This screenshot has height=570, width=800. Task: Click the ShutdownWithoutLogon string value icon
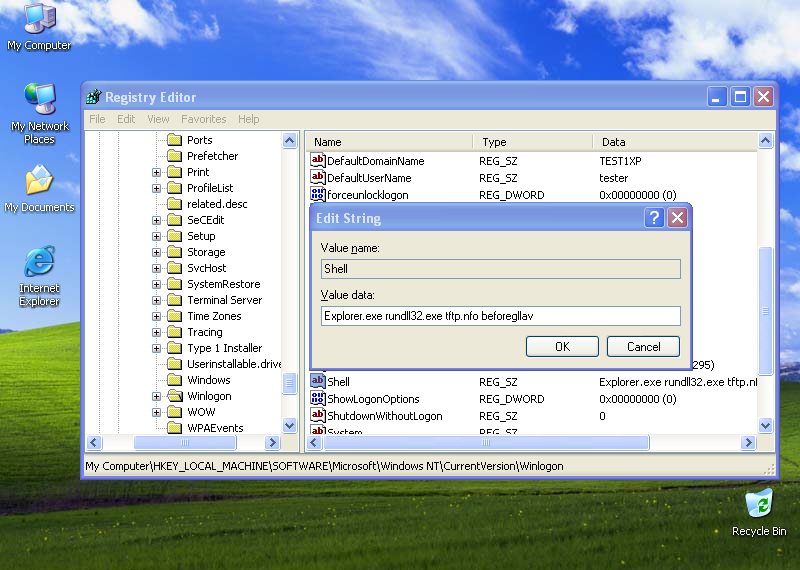point(317,415)
